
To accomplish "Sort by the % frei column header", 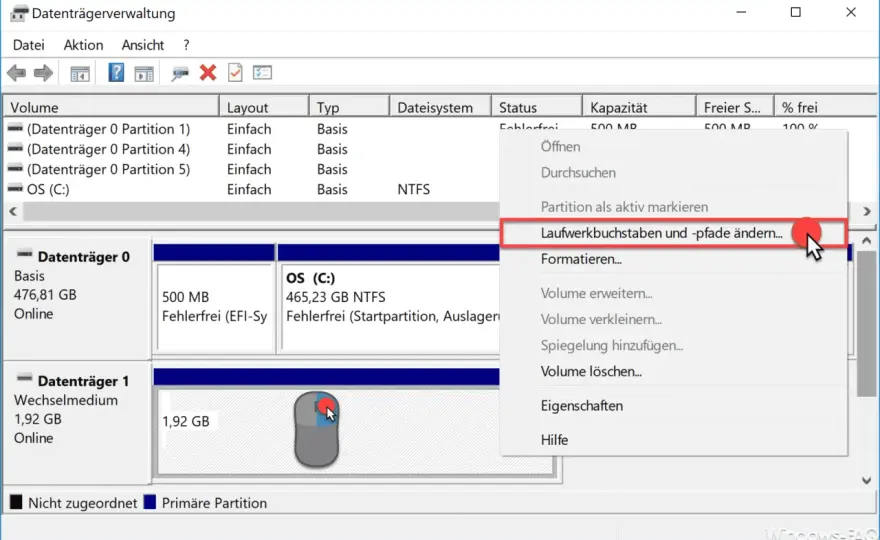I will [x=826, y=107].
